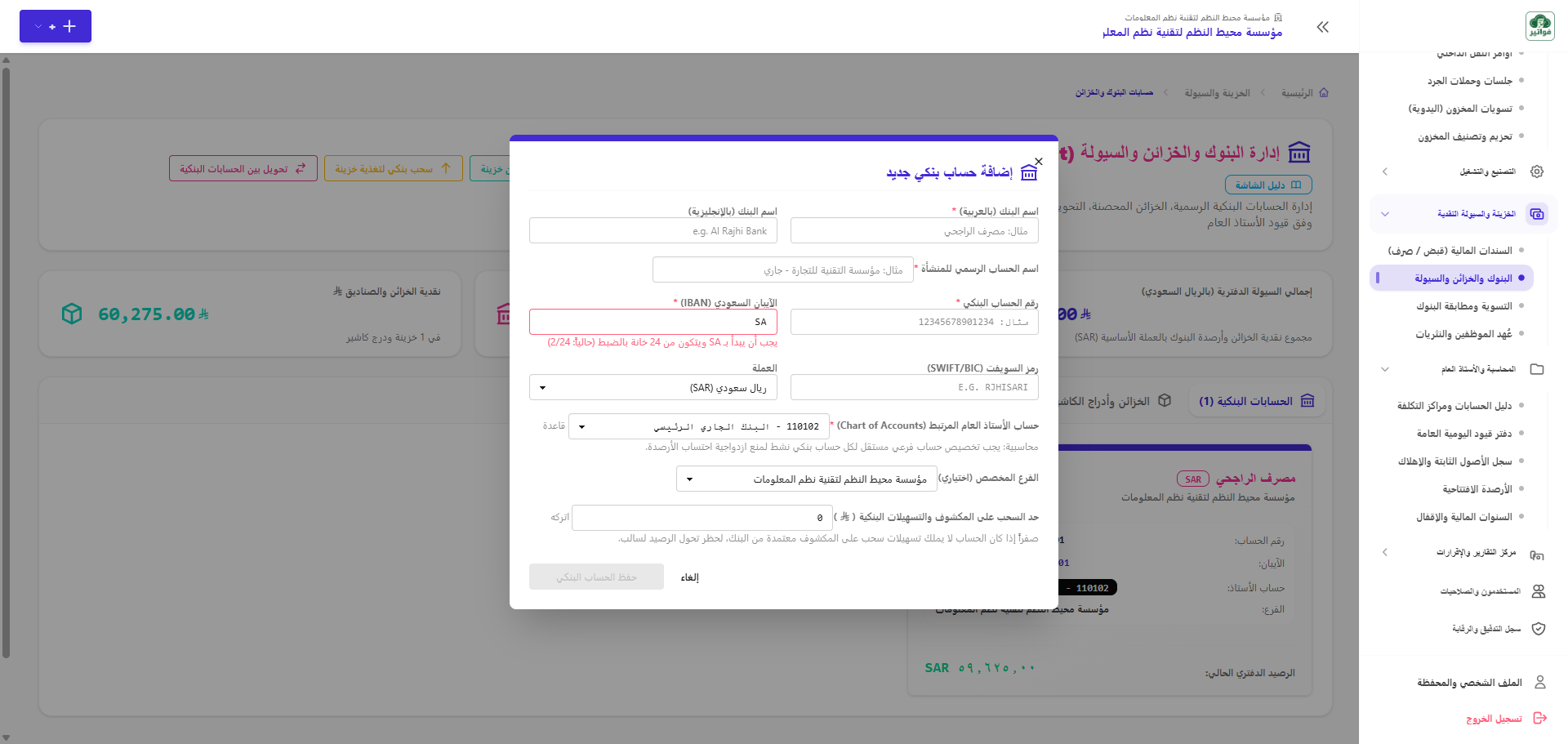
Task: Open the assigned branch dropdown
Action: pos(807,479)
